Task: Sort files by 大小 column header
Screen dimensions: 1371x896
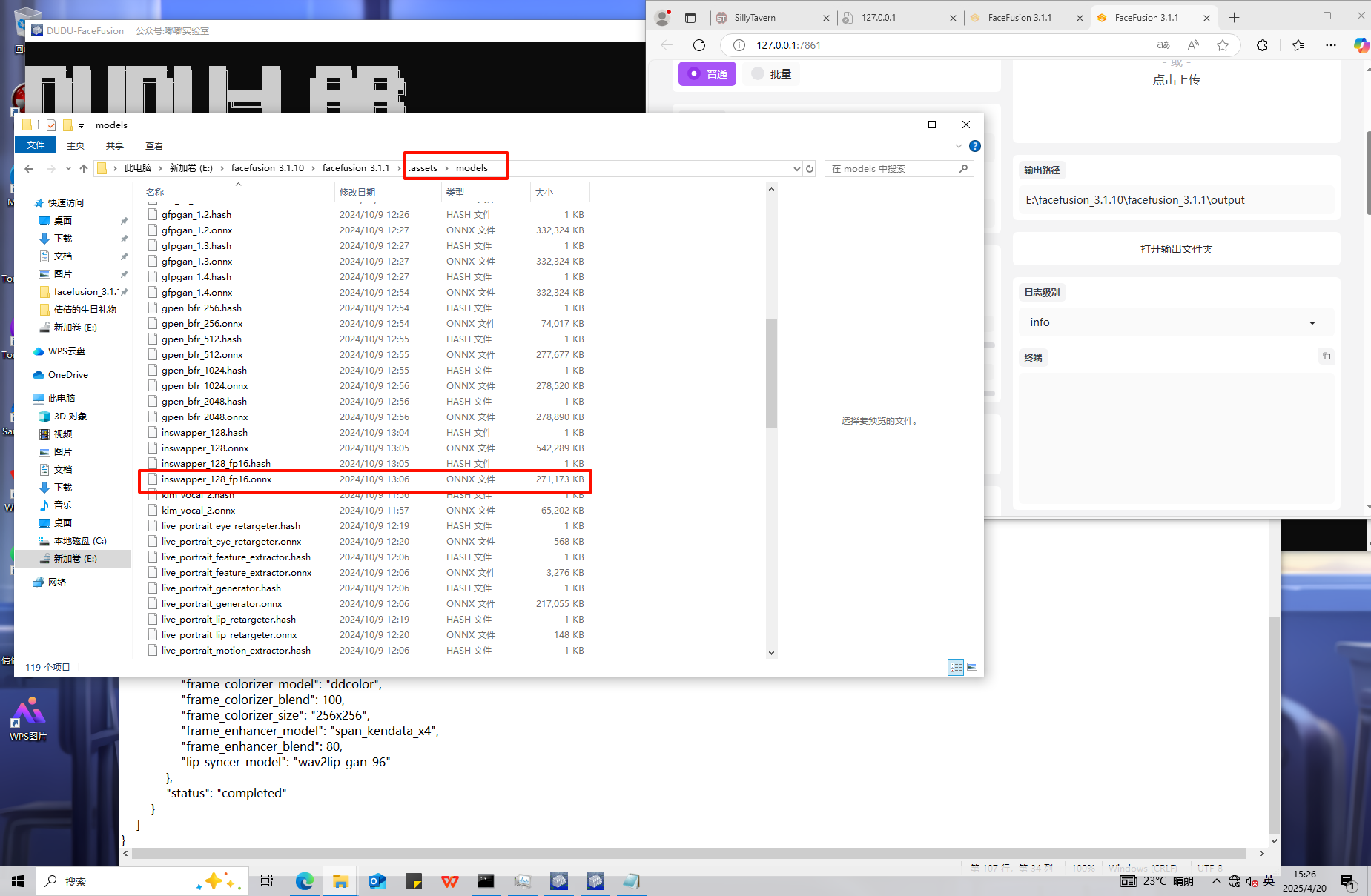Action: 560,193
